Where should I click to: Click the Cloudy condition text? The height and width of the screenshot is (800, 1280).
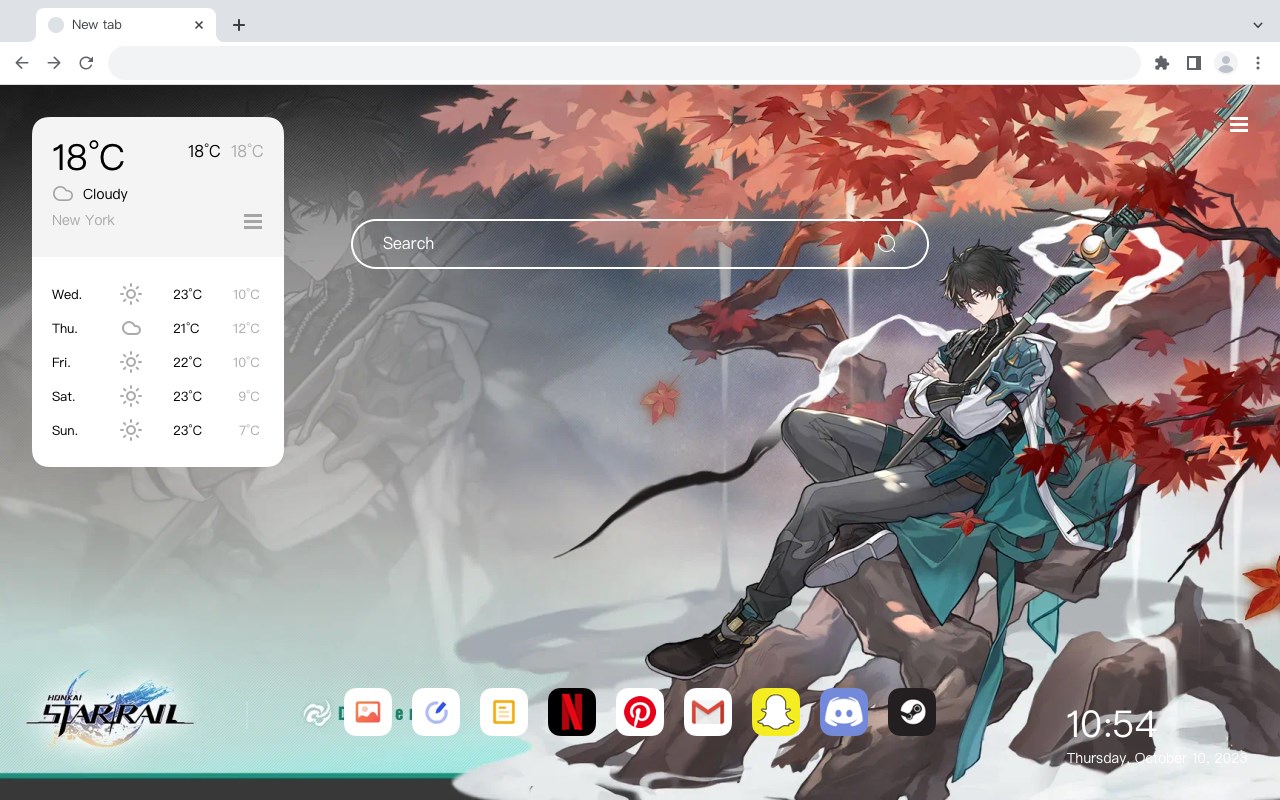pos(105,194)
